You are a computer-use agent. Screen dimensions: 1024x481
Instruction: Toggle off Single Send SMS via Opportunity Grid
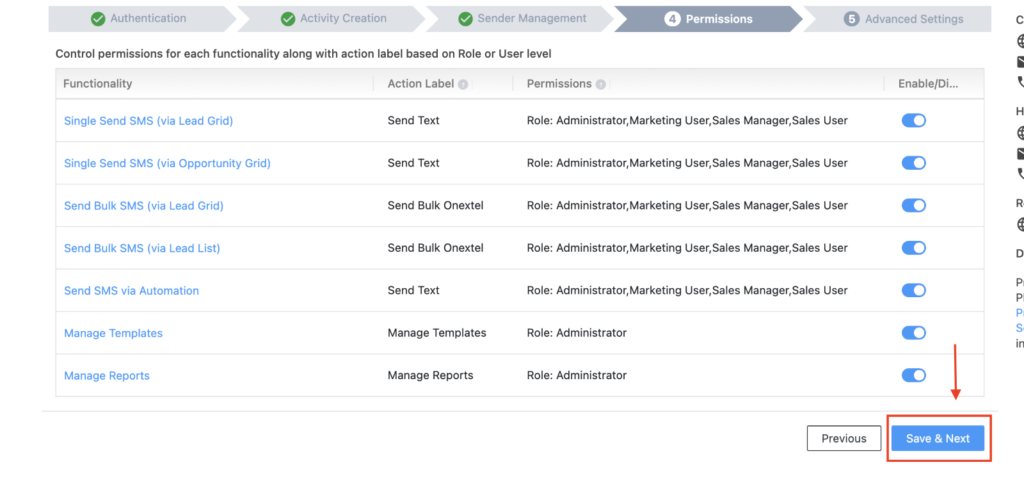pos(914,163)
